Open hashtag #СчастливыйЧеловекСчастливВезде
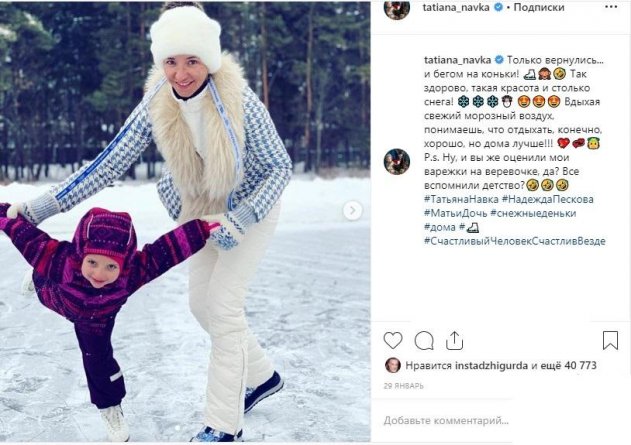Image resolution: width=631 pixels, height=445 pixels. pyautogui.click(x=515, y=241)
